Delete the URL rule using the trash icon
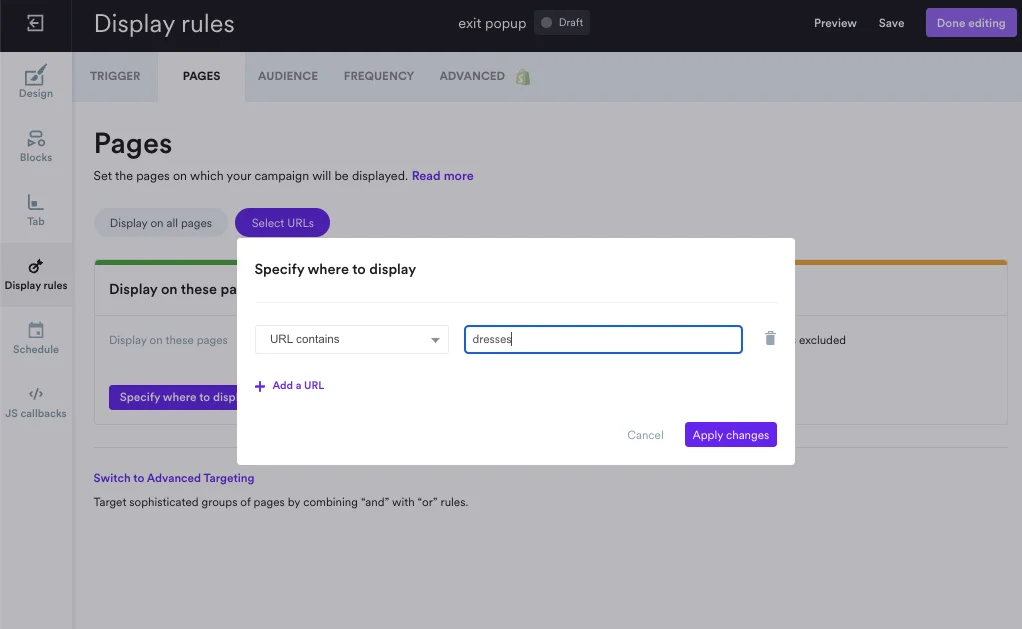The height and width of the screenshot is (629, 1022). click(770, 338)
